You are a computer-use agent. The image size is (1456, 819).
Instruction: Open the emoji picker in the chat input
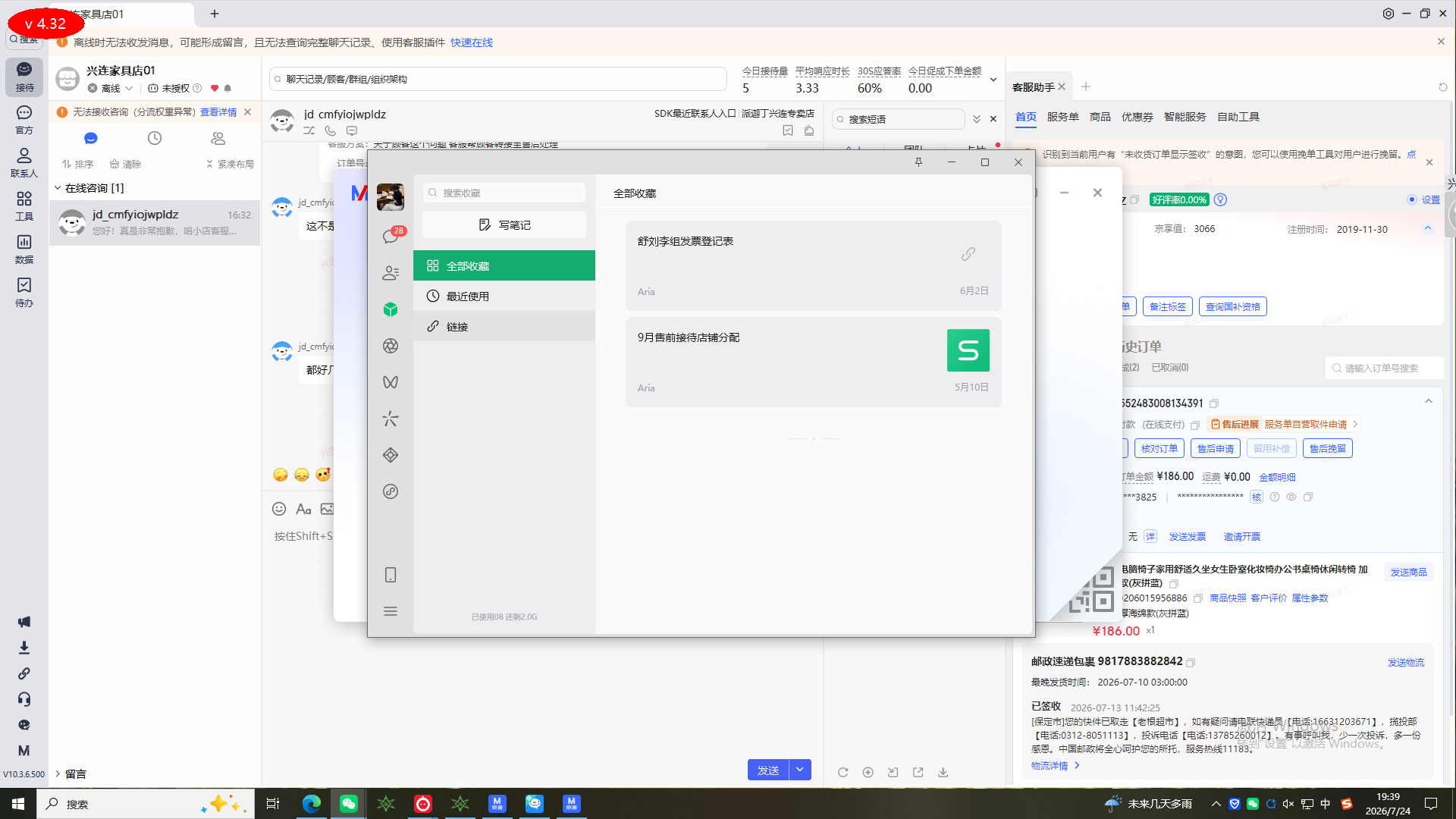point(279,509)
